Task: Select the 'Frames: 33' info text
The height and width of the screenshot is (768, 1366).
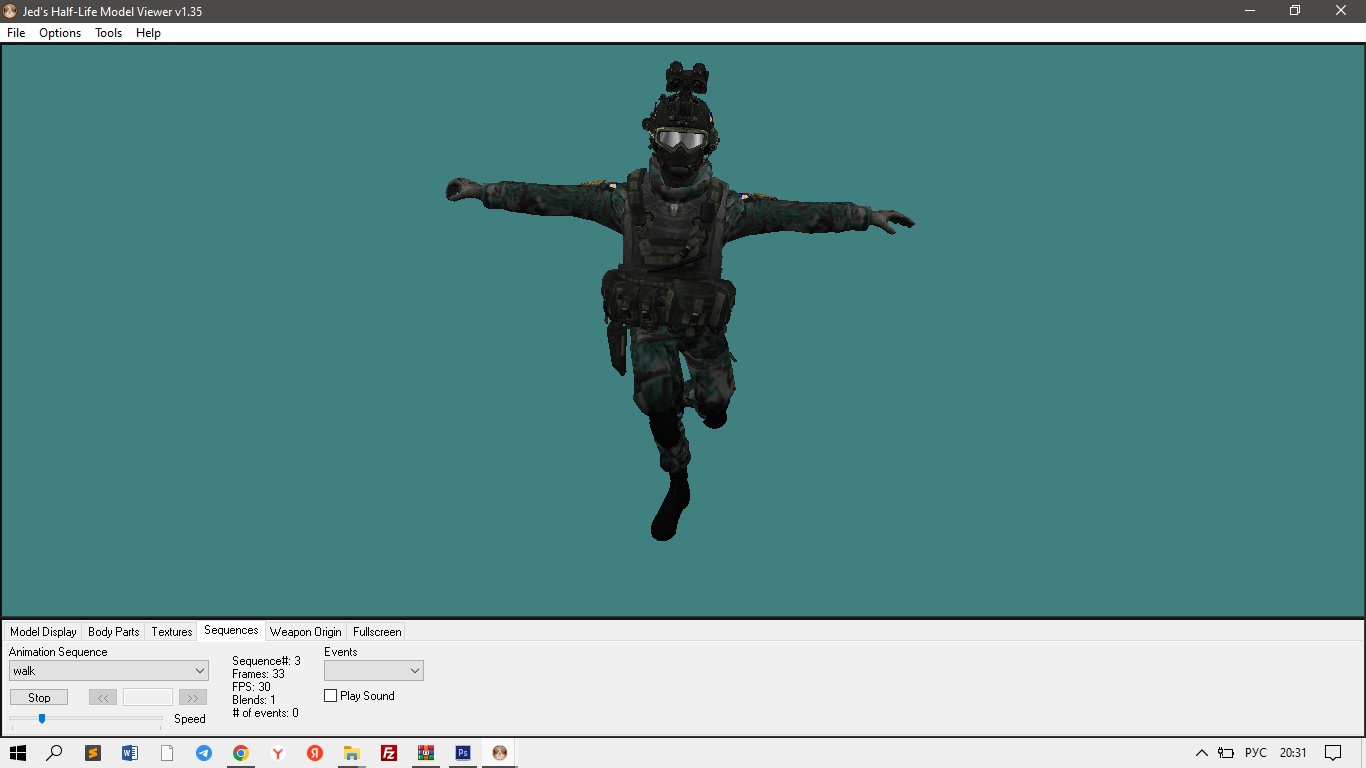Action: (258, 674)
